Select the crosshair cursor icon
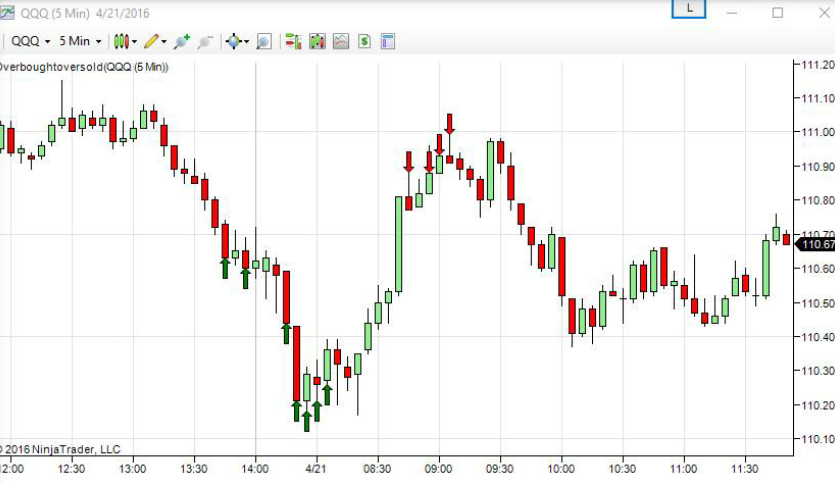Screen dimensions: 835x483 pos(234,41)
